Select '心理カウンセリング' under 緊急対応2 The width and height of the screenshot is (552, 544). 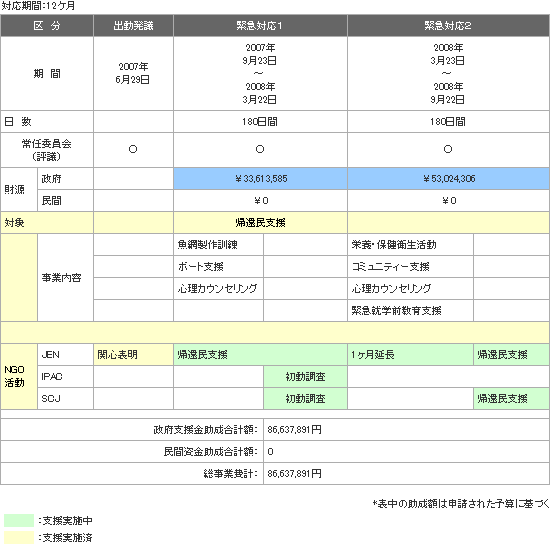pos(410,288)
